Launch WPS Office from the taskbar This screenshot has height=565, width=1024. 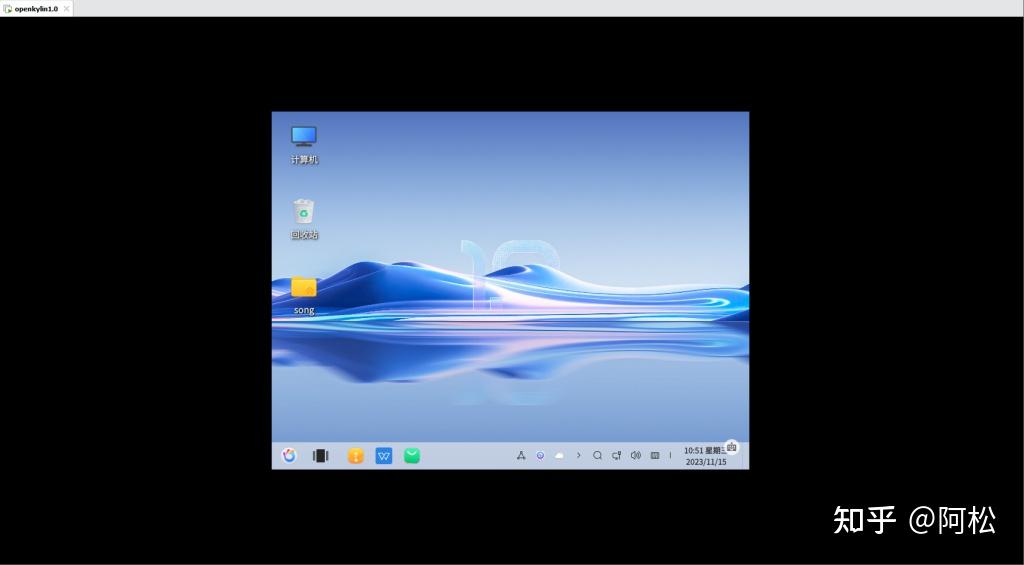(x=384, y=456)
